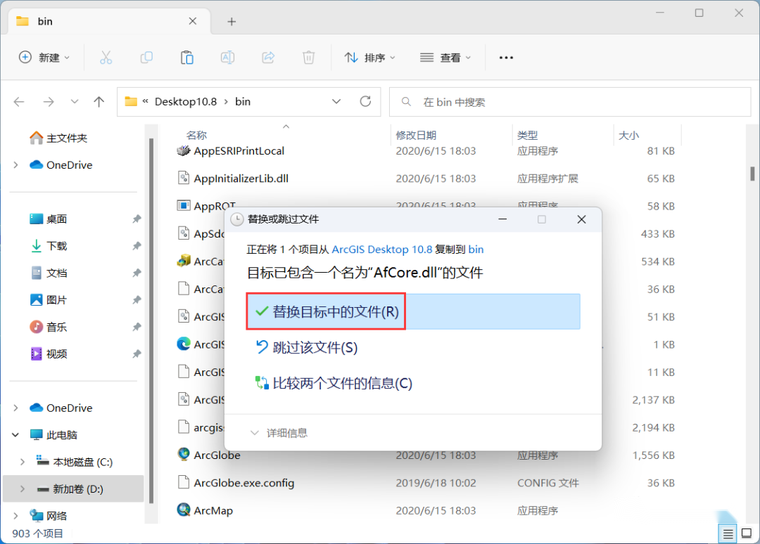Minimize the 替换或跳过文件 dialog
The width and height of the screenshot is (760, 544).
click(503, 220)
